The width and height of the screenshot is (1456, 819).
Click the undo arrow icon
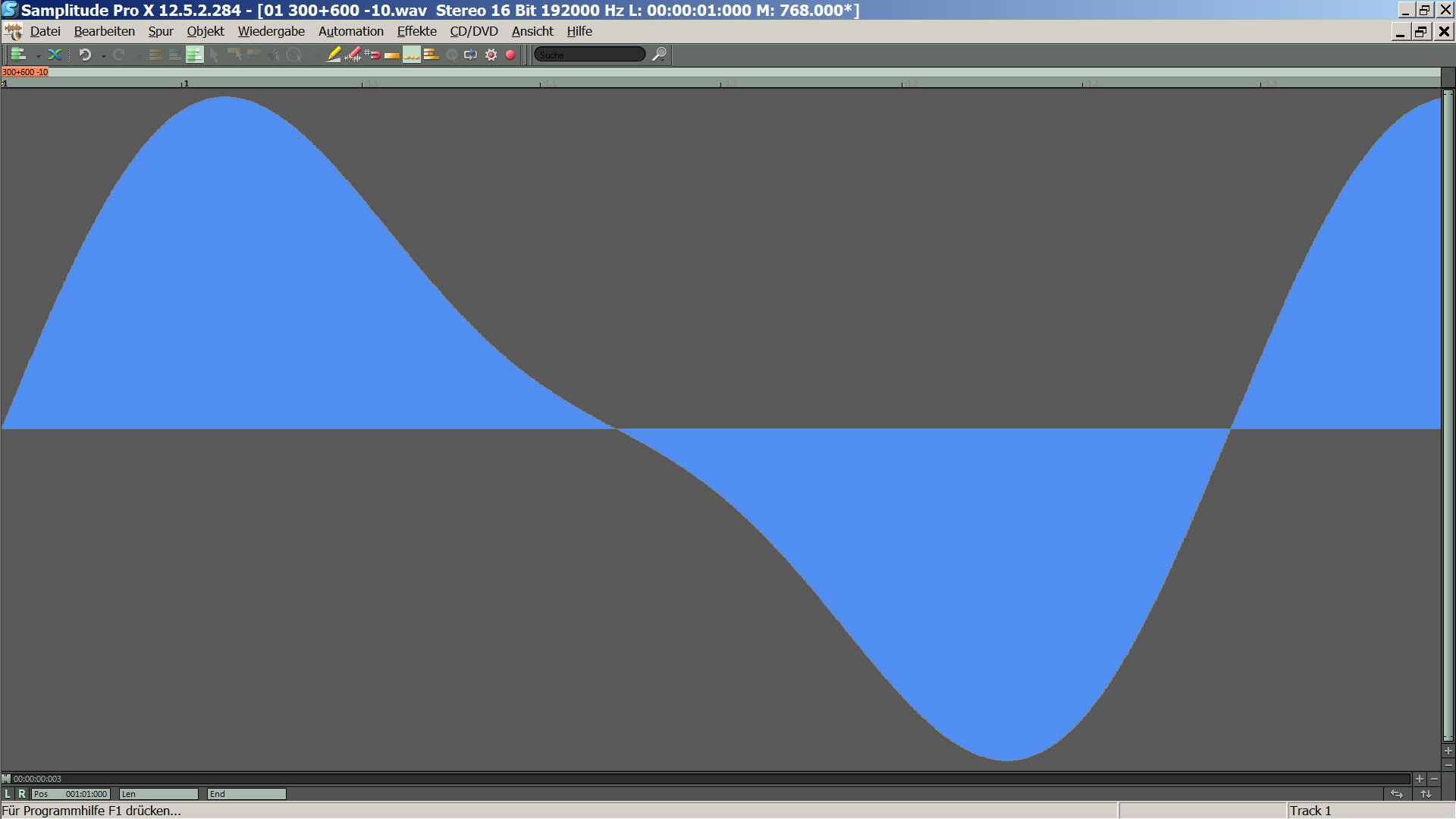(x=85, y=55)
